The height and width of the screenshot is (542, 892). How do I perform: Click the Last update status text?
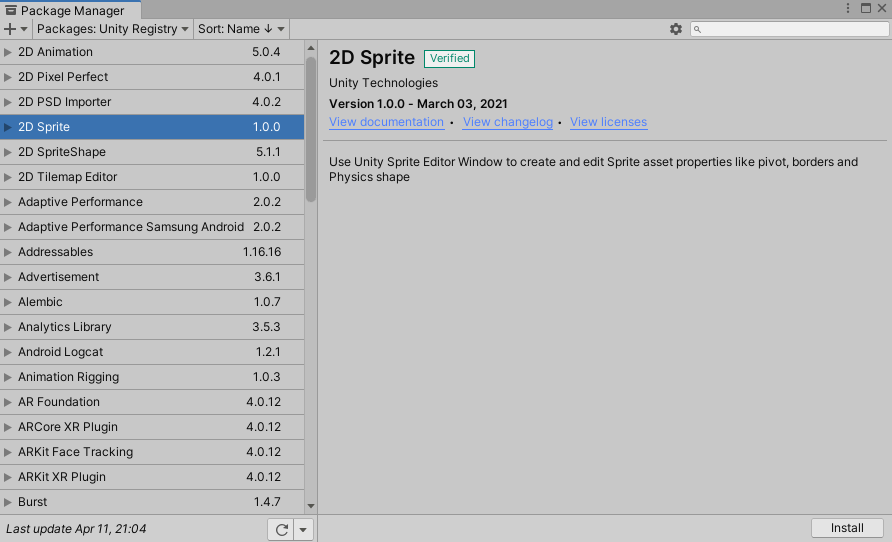(x=76, y=529)
